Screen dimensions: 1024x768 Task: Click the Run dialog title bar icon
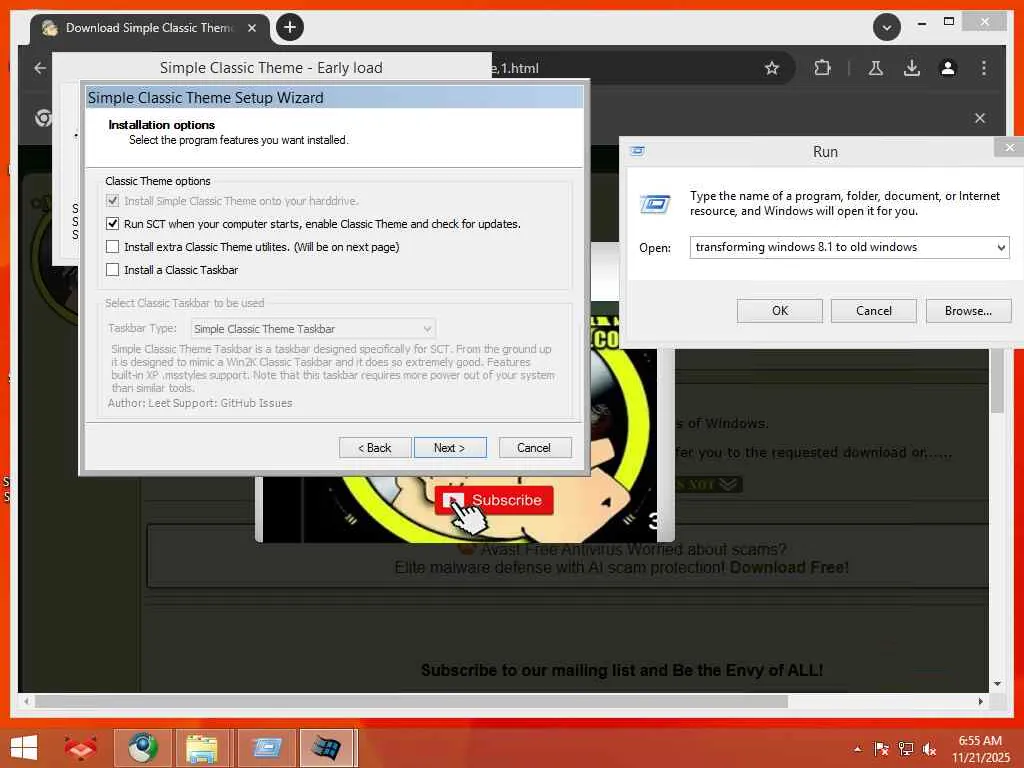[637, 151]
